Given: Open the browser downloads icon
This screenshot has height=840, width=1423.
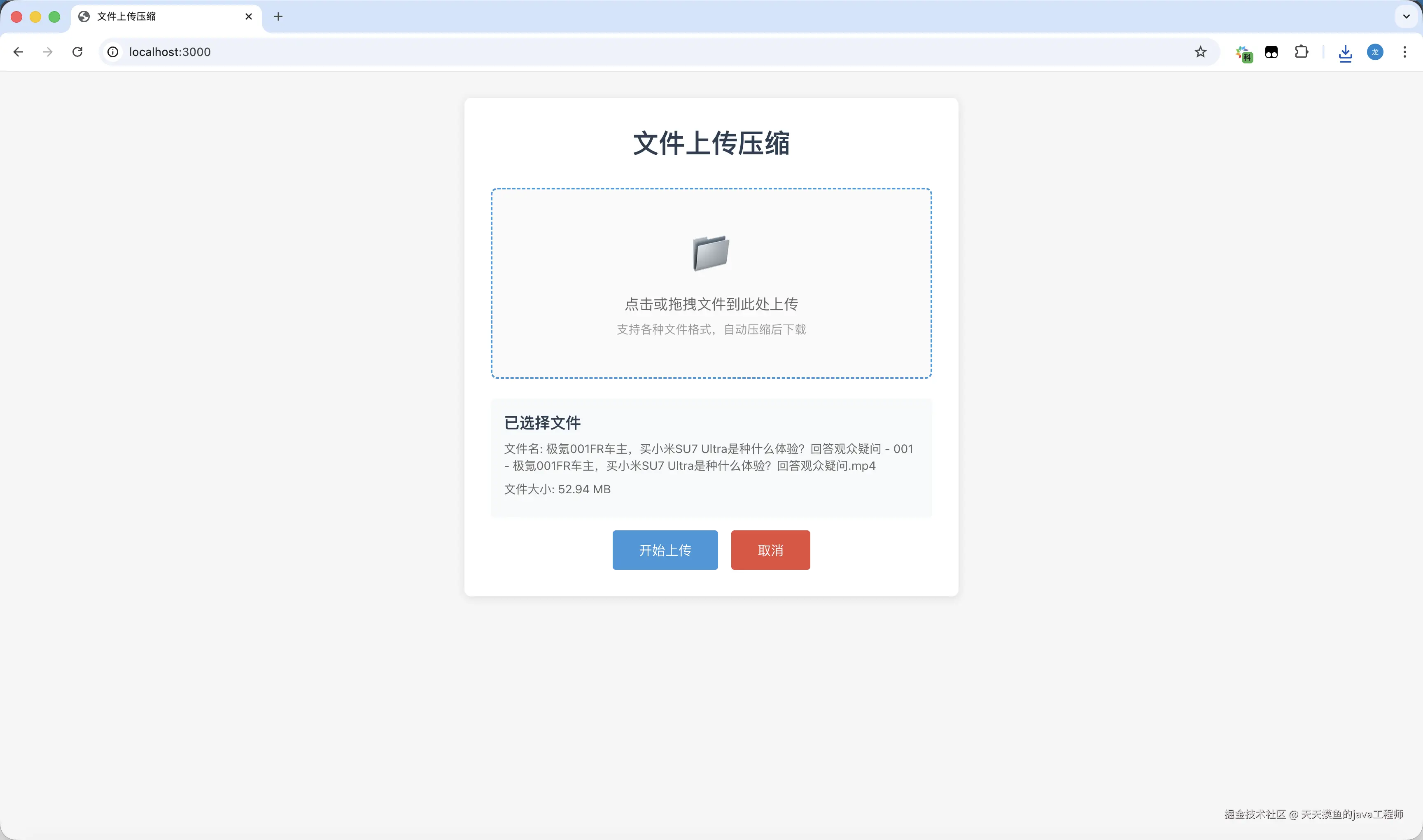Looking at the screenshot, I should pyautogui.click(x=1346, y=53).
